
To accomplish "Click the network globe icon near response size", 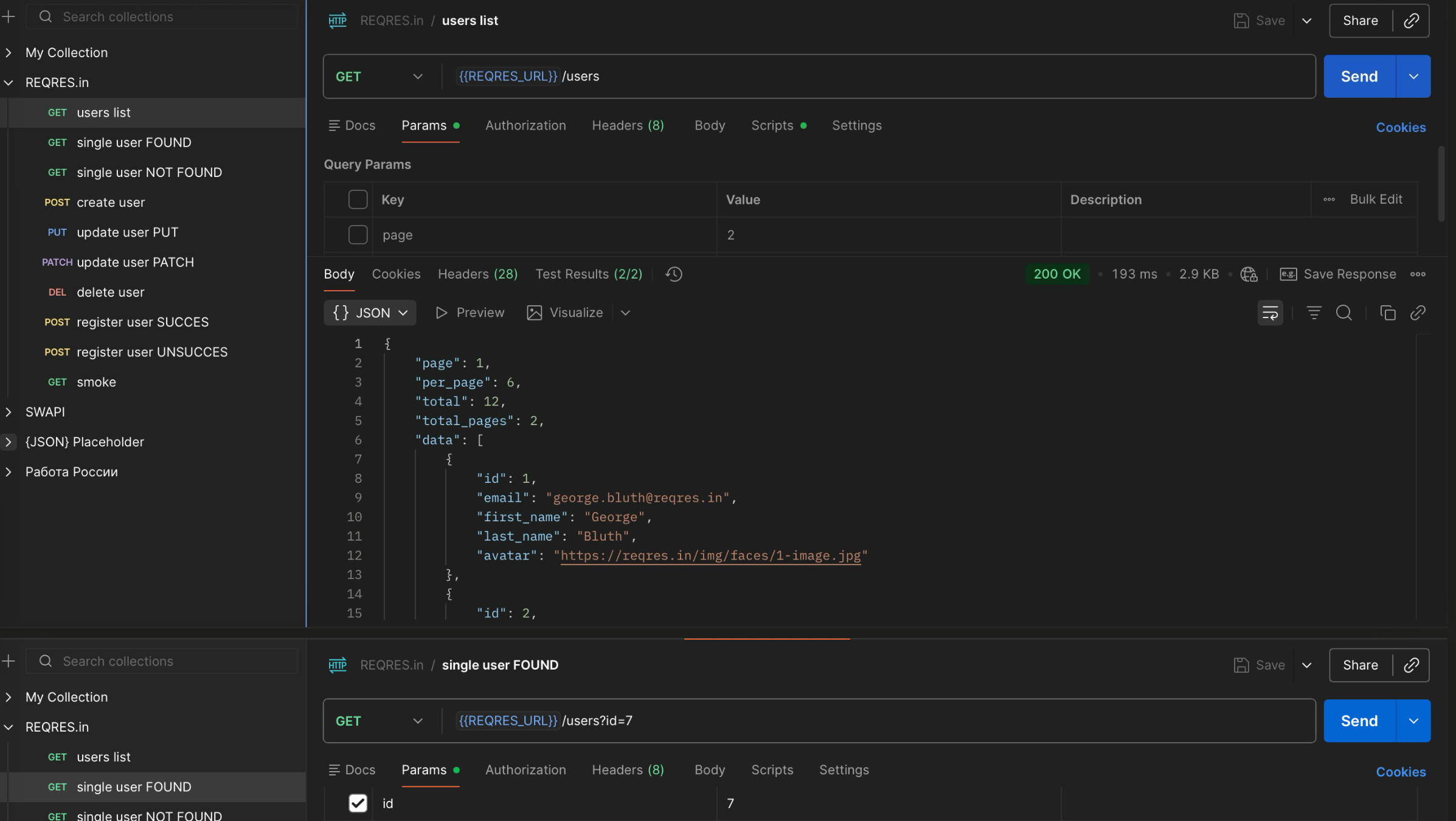I will [1248, 274].
